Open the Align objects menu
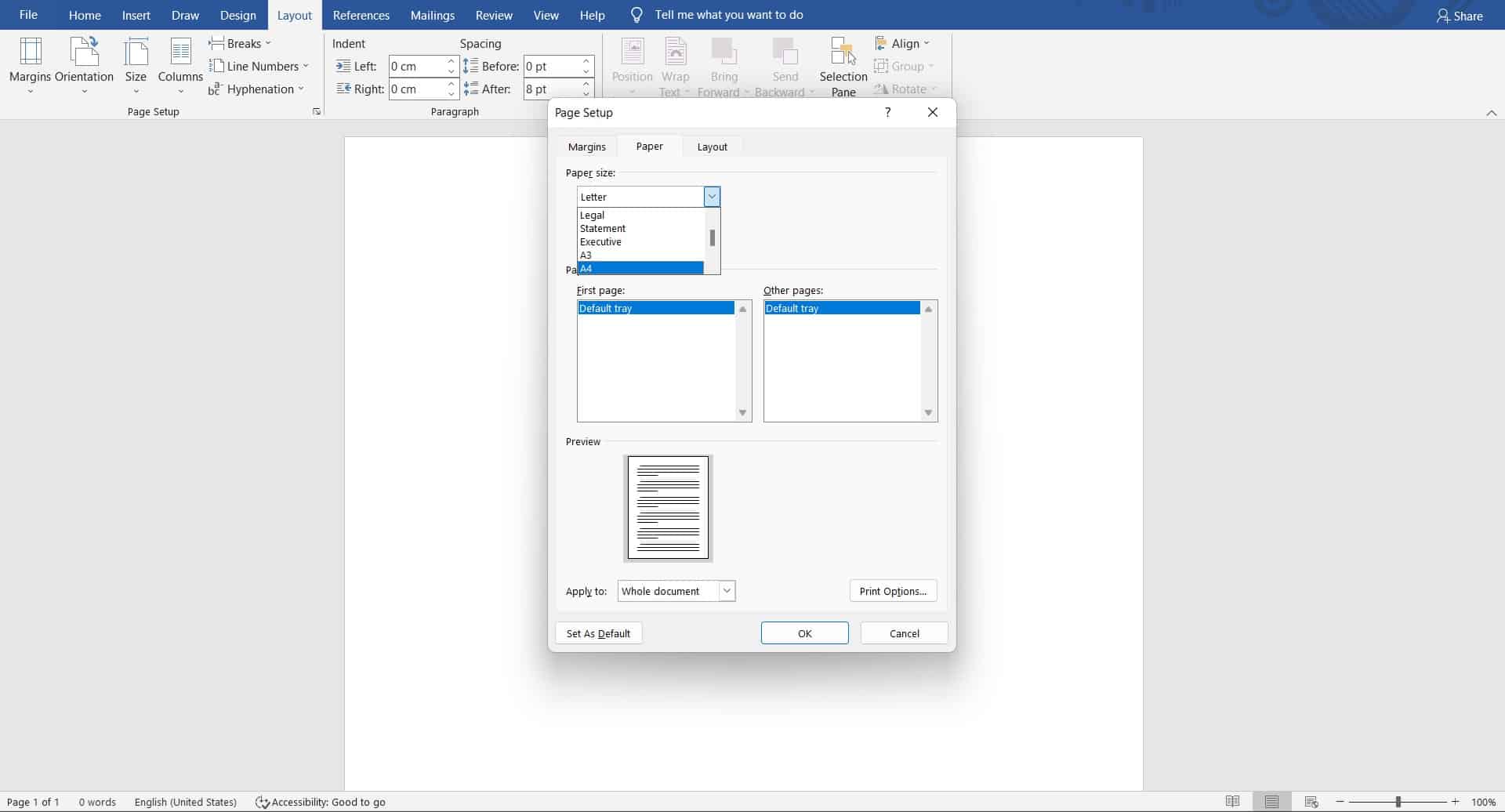The width and height of the screenshot is (1505, 812). pyautogui.click(x=902, y=43)
